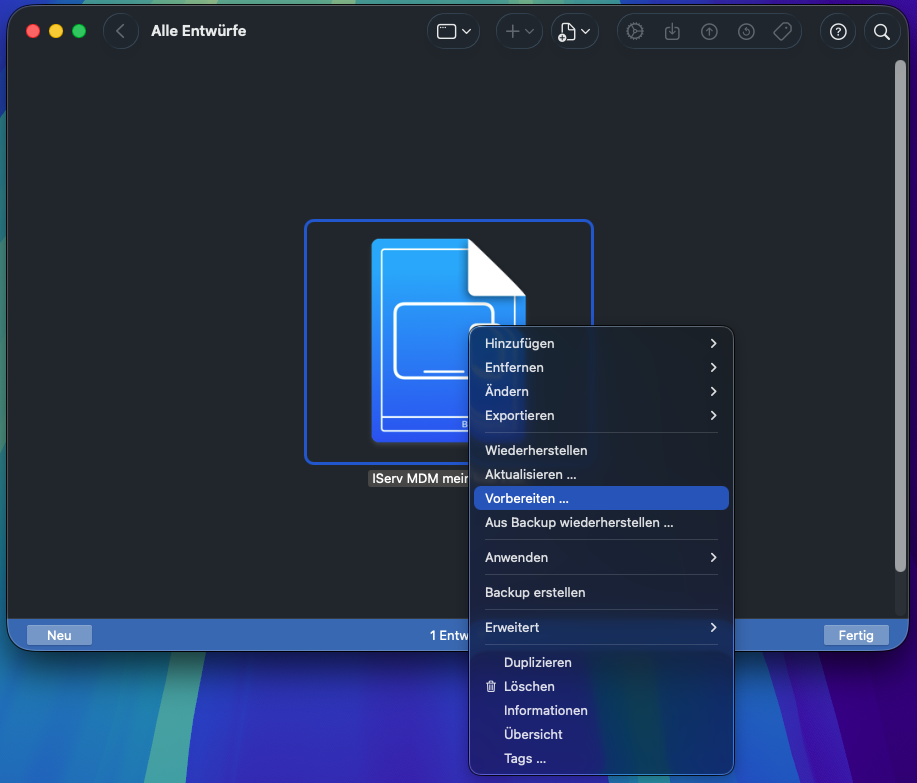The image size is (917, 783).
Task: Click the yellow minimize window button
Action: 56,31
